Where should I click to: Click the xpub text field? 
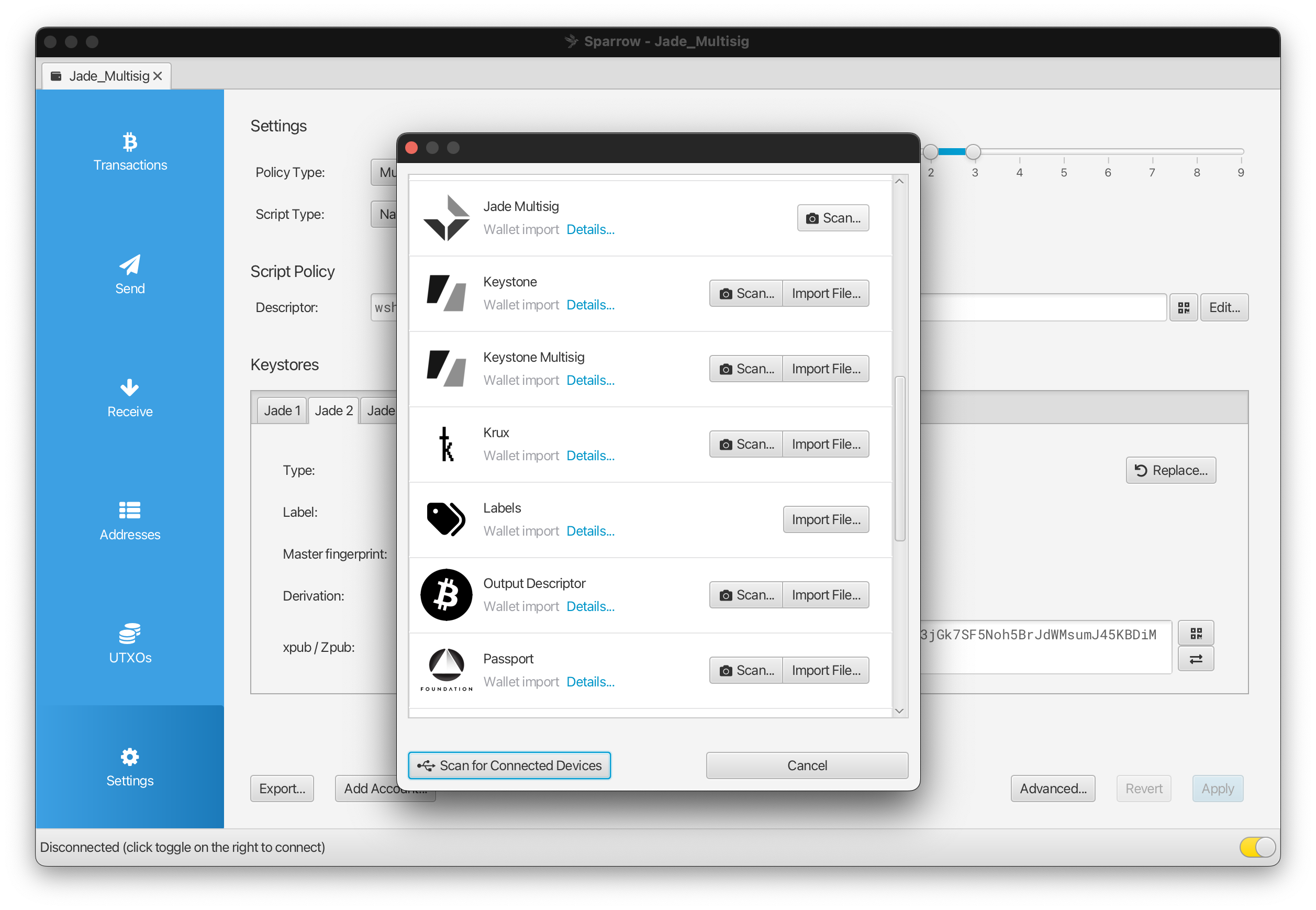(1046, 647)
